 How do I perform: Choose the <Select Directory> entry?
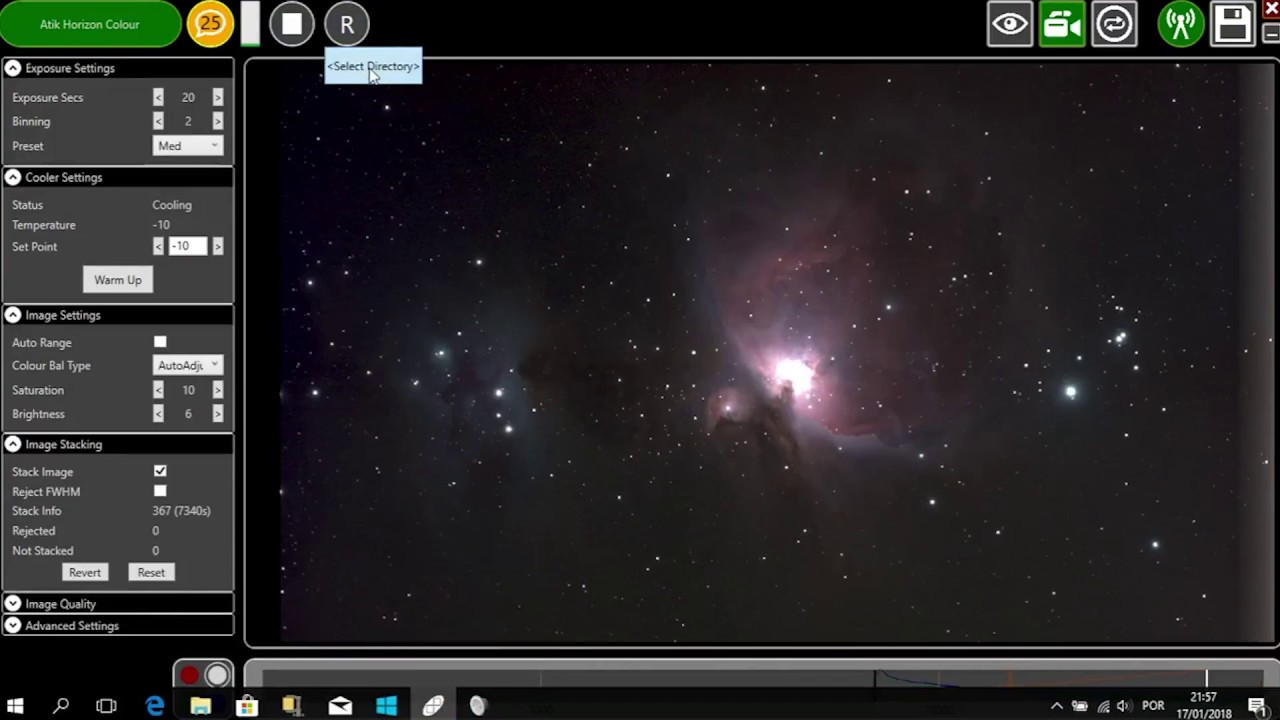click(x=373, y=66)
